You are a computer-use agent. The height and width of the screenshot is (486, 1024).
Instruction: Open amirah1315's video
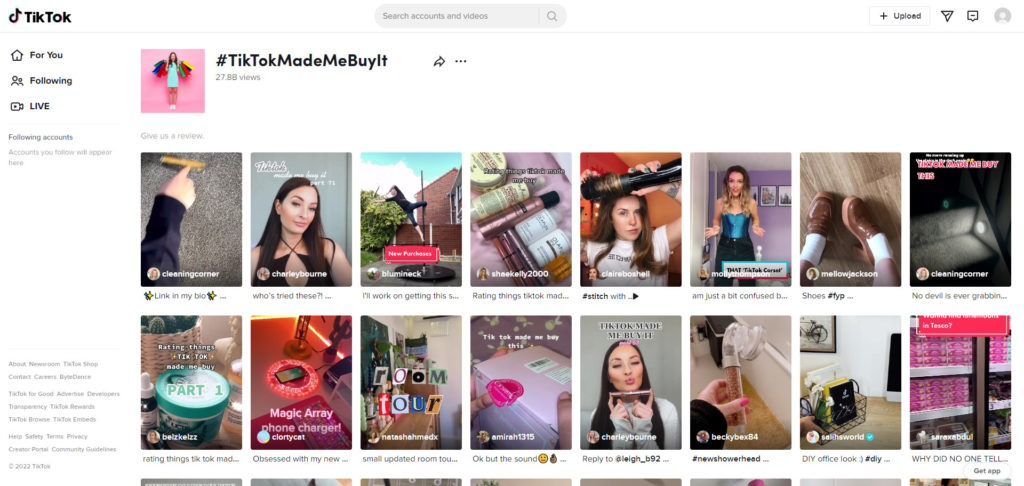click(x=520, y=383)
